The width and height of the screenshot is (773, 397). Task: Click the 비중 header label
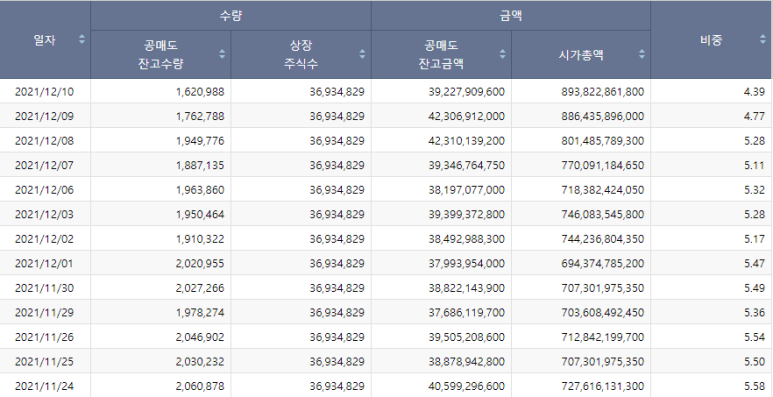[711, 40]
